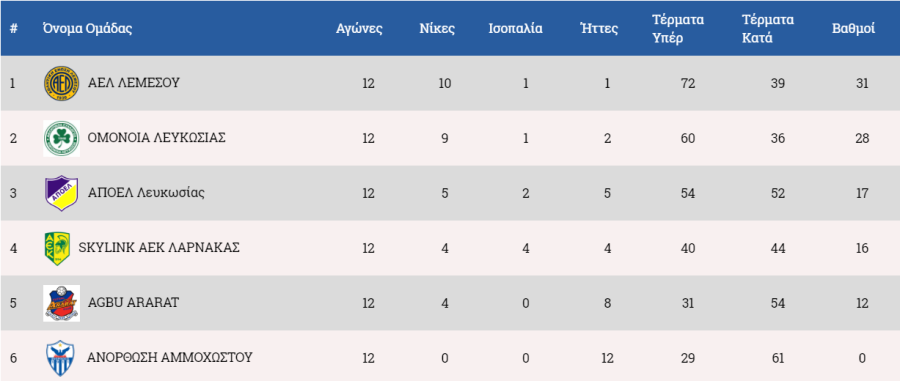
Task: Click the Αγώνες column header
Action: (359, 29)
